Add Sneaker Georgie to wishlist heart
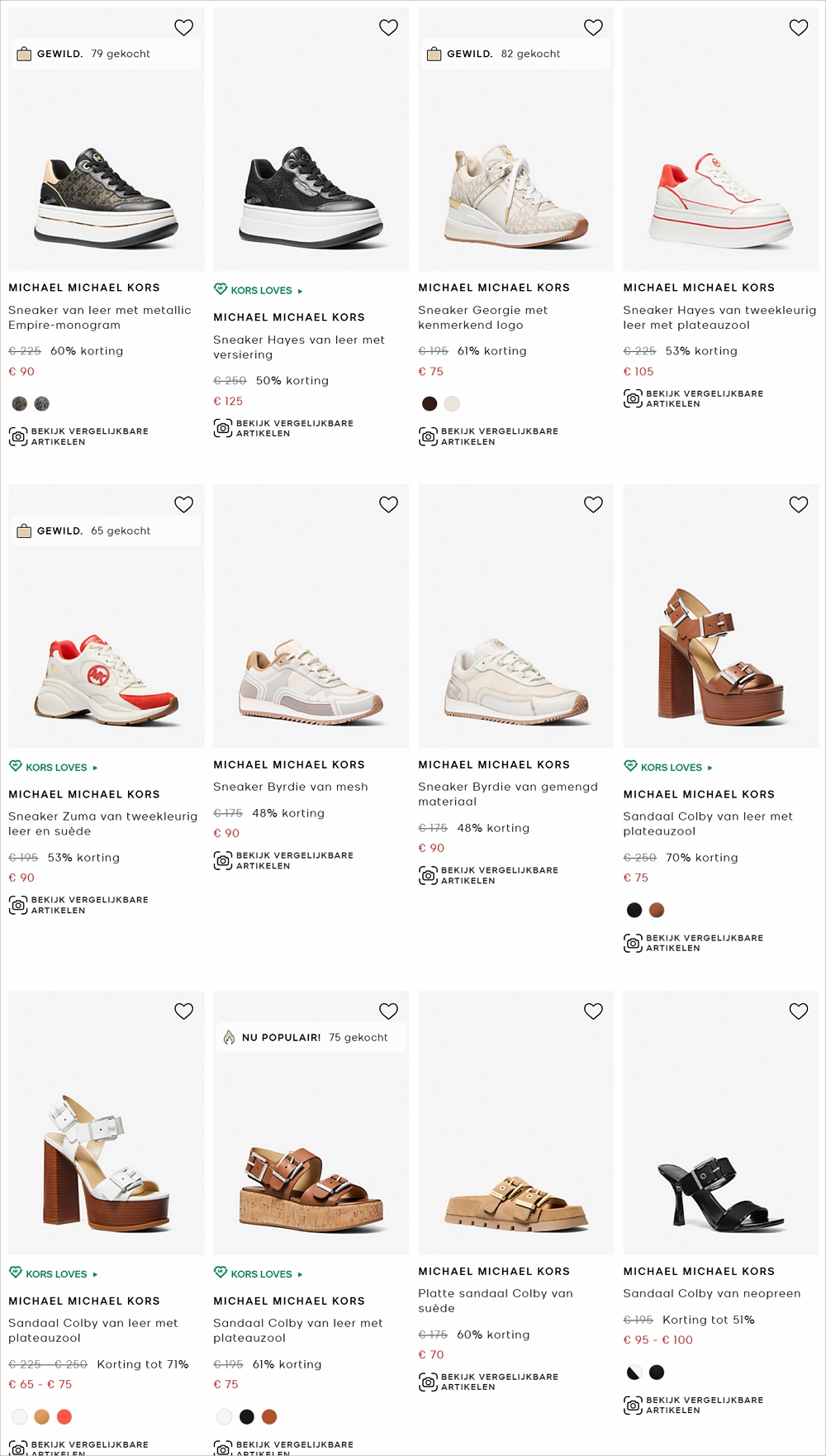826x1456 pixels. click(x=593, y=27)
